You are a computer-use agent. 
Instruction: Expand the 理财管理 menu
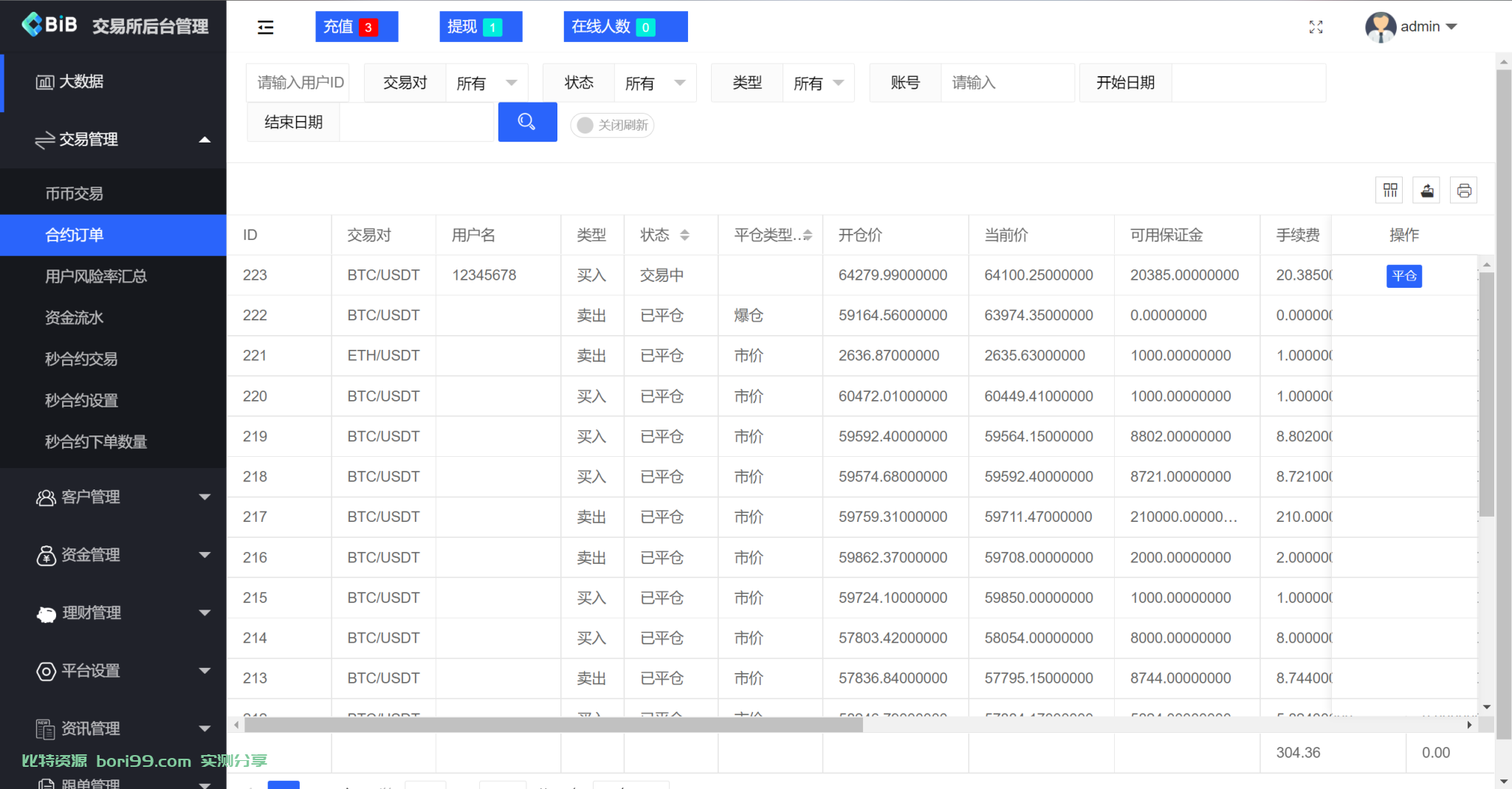113,613
